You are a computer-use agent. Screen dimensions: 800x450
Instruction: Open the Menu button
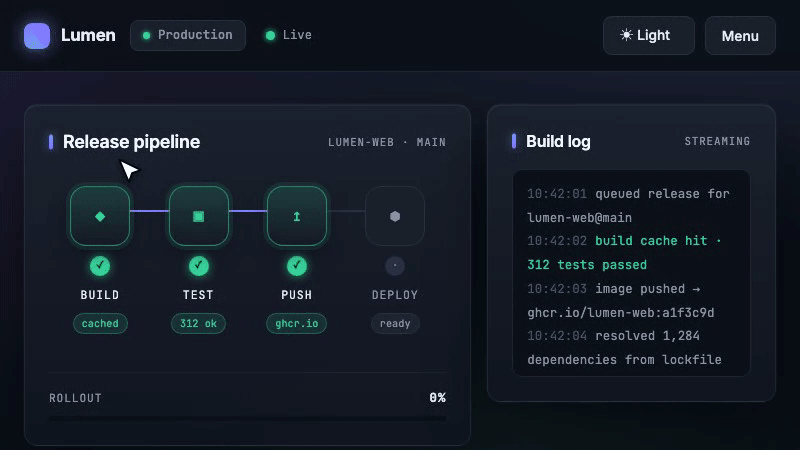[x=740, y=36]
